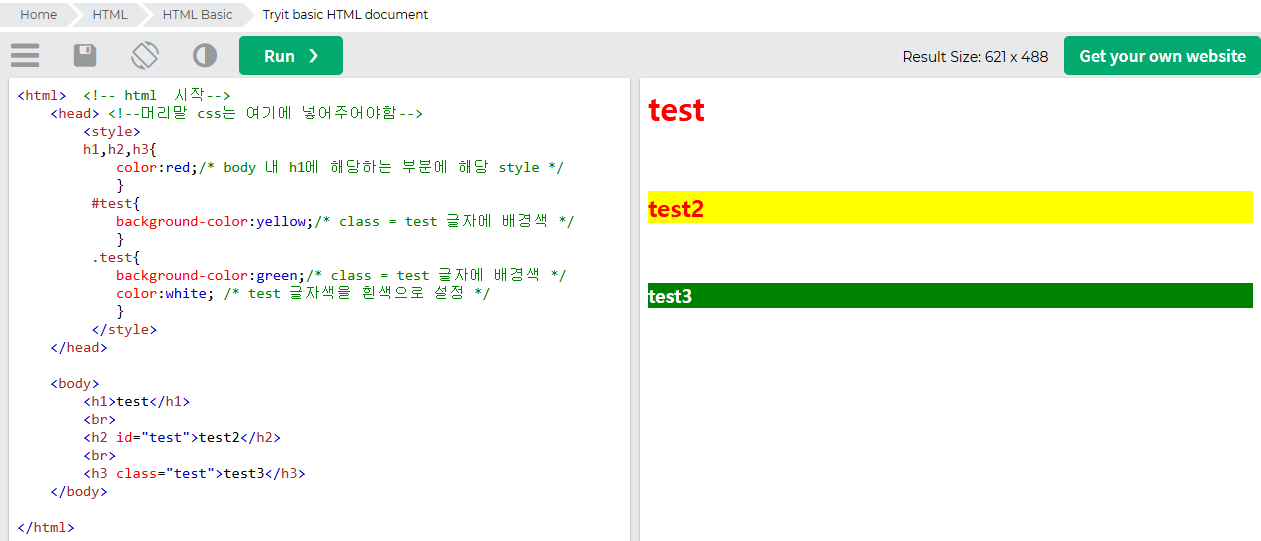Viewport: 1261px width, 541px height.
Task: Click the .test{ selector line
Action: pyautogui.click(x=116, y=257)
